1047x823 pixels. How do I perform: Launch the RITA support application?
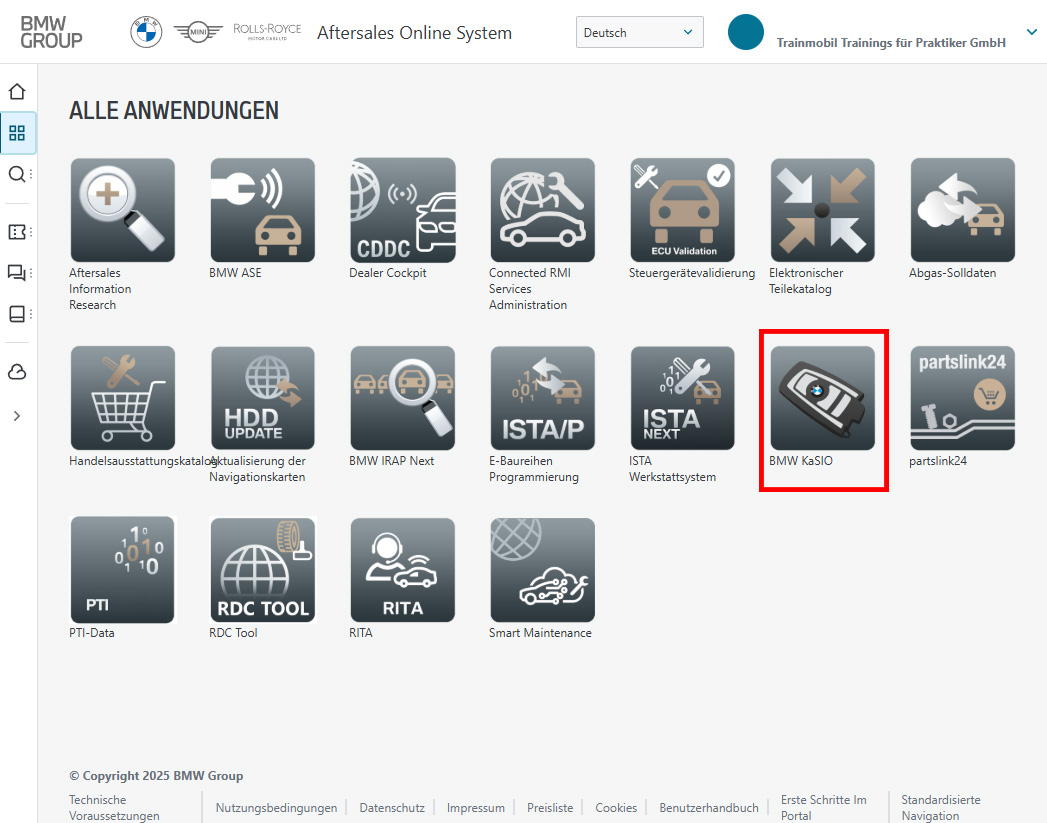pos(402,570)
